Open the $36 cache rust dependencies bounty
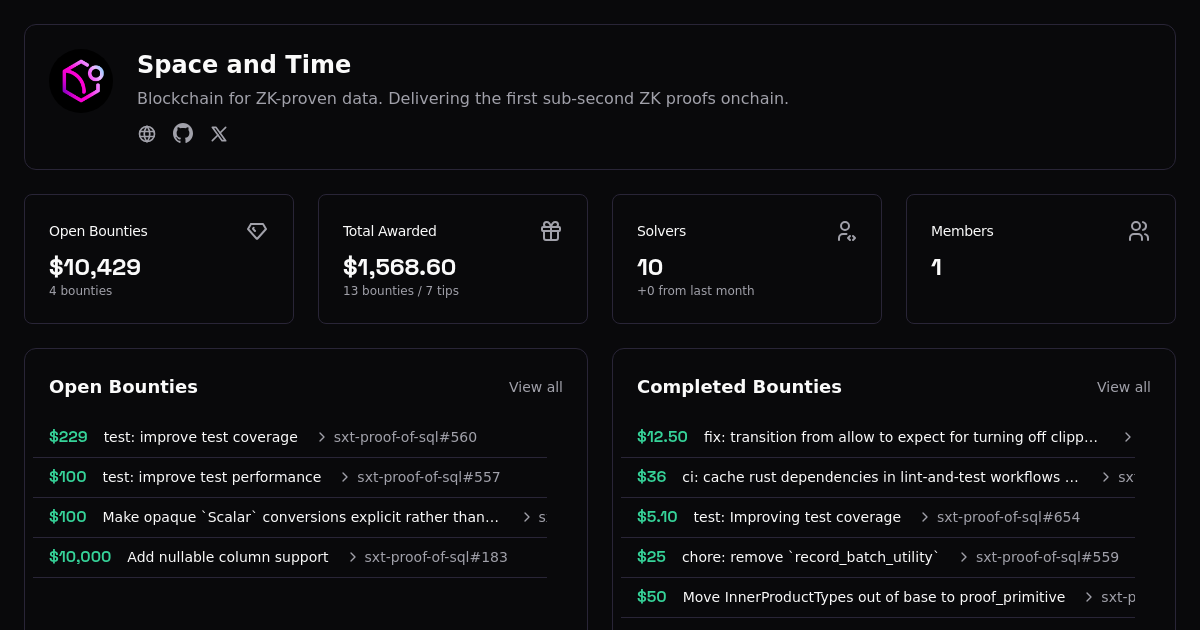This screenshot has height=630, width=1200. point(880,477)
